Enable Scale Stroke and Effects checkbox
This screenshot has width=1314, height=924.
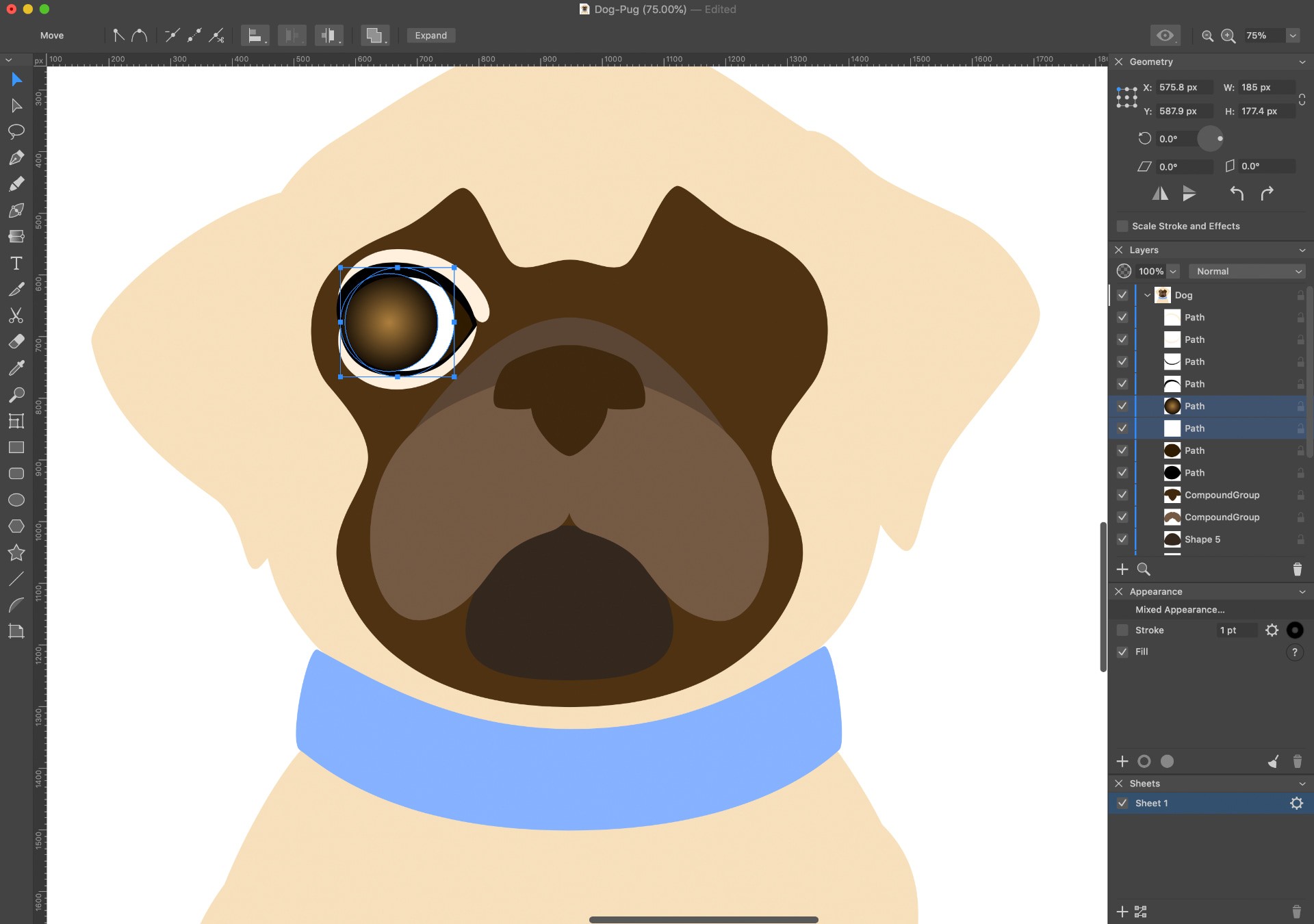(x=1122, y=227)
